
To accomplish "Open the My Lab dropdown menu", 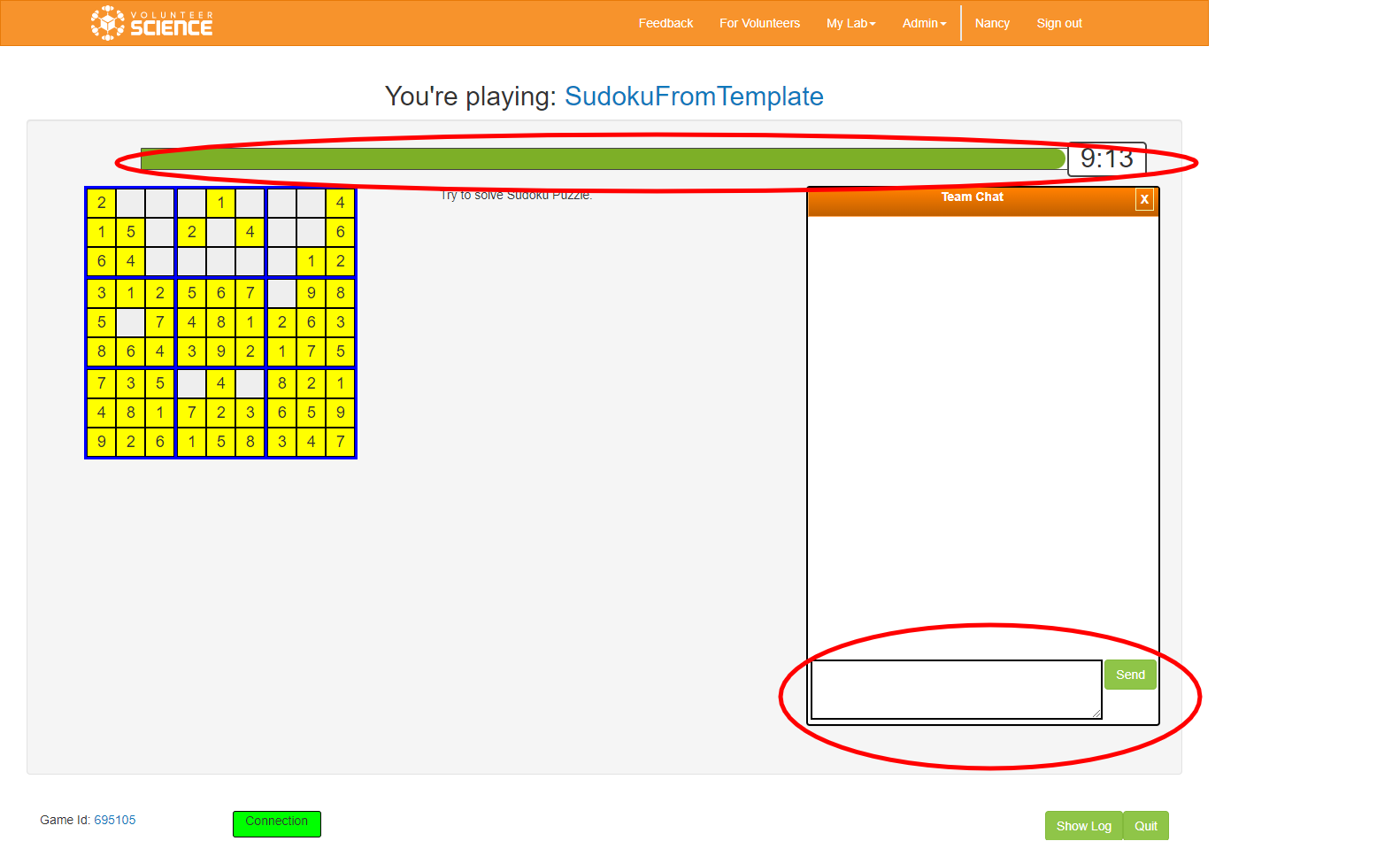I will point(850,23).
